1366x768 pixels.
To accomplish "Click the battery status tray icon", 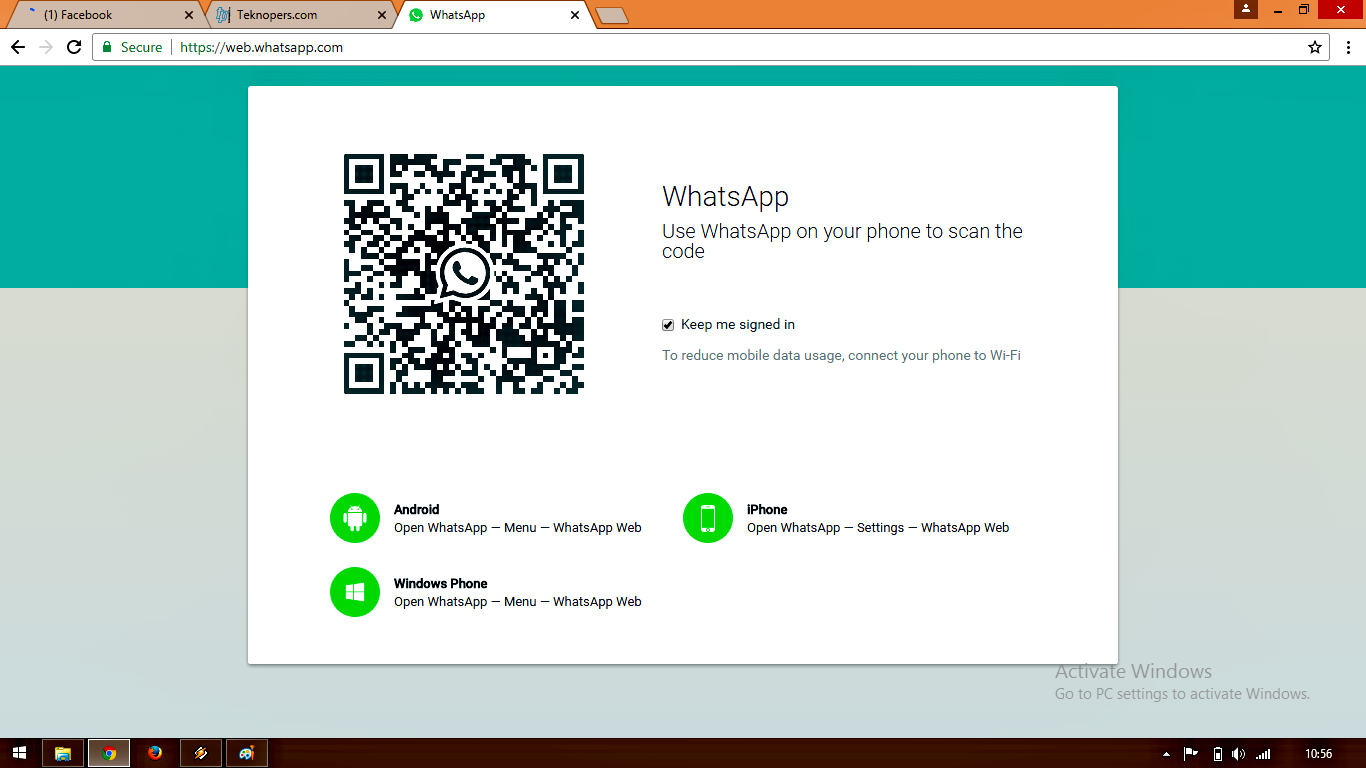I will [1217, 754].
